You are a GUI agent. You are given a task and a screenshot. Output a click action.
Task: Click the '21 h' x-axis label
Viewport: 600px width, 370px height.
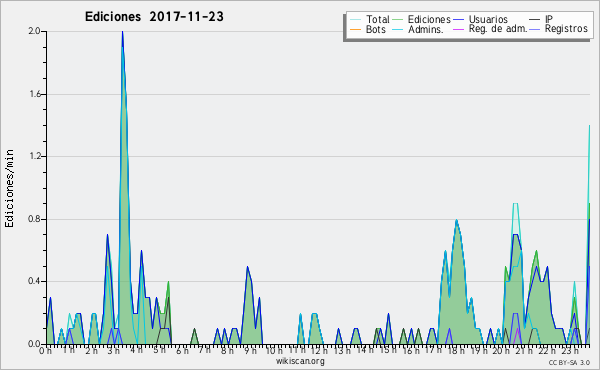[524, 351]
